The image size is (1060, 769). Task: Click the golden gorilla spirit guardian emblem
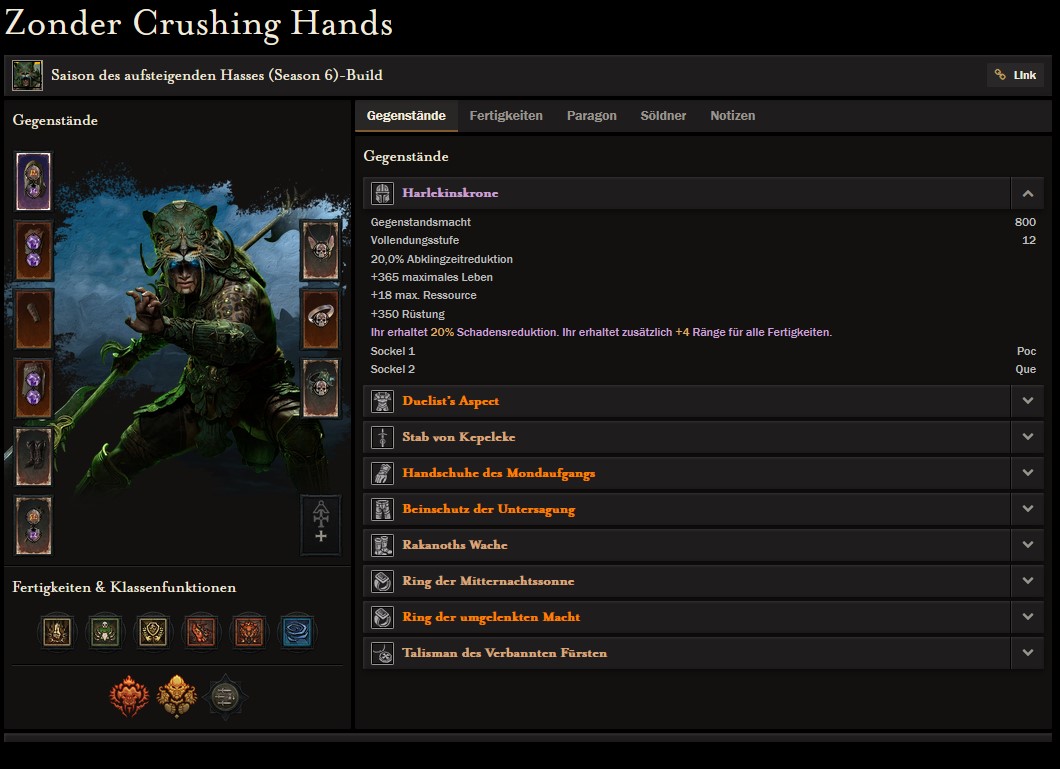[x=177, y=696]
